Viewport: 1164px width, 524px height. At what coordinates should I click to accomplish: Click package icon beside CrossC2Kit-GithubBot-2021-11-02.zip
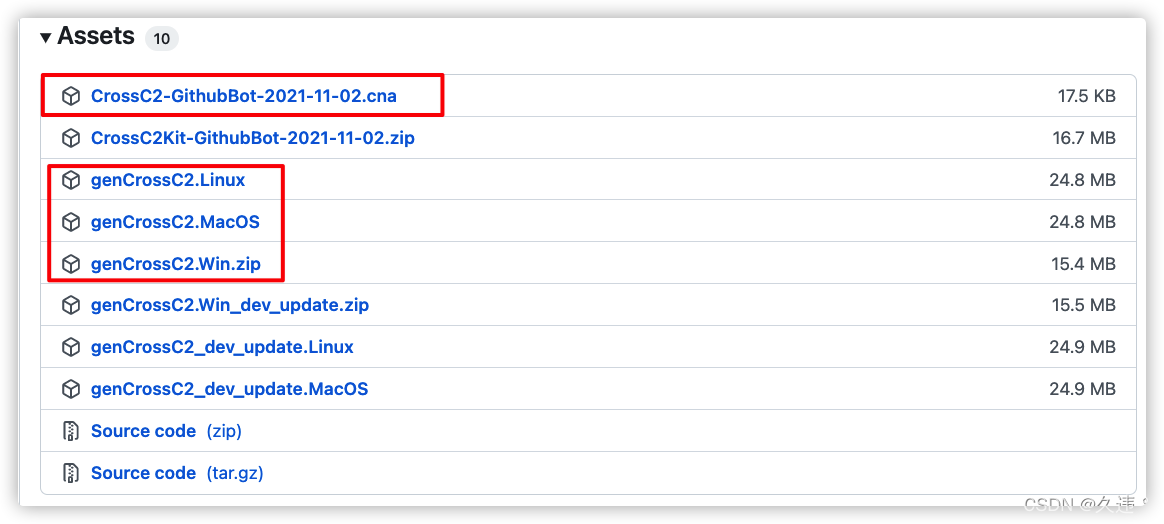[71, 138]
